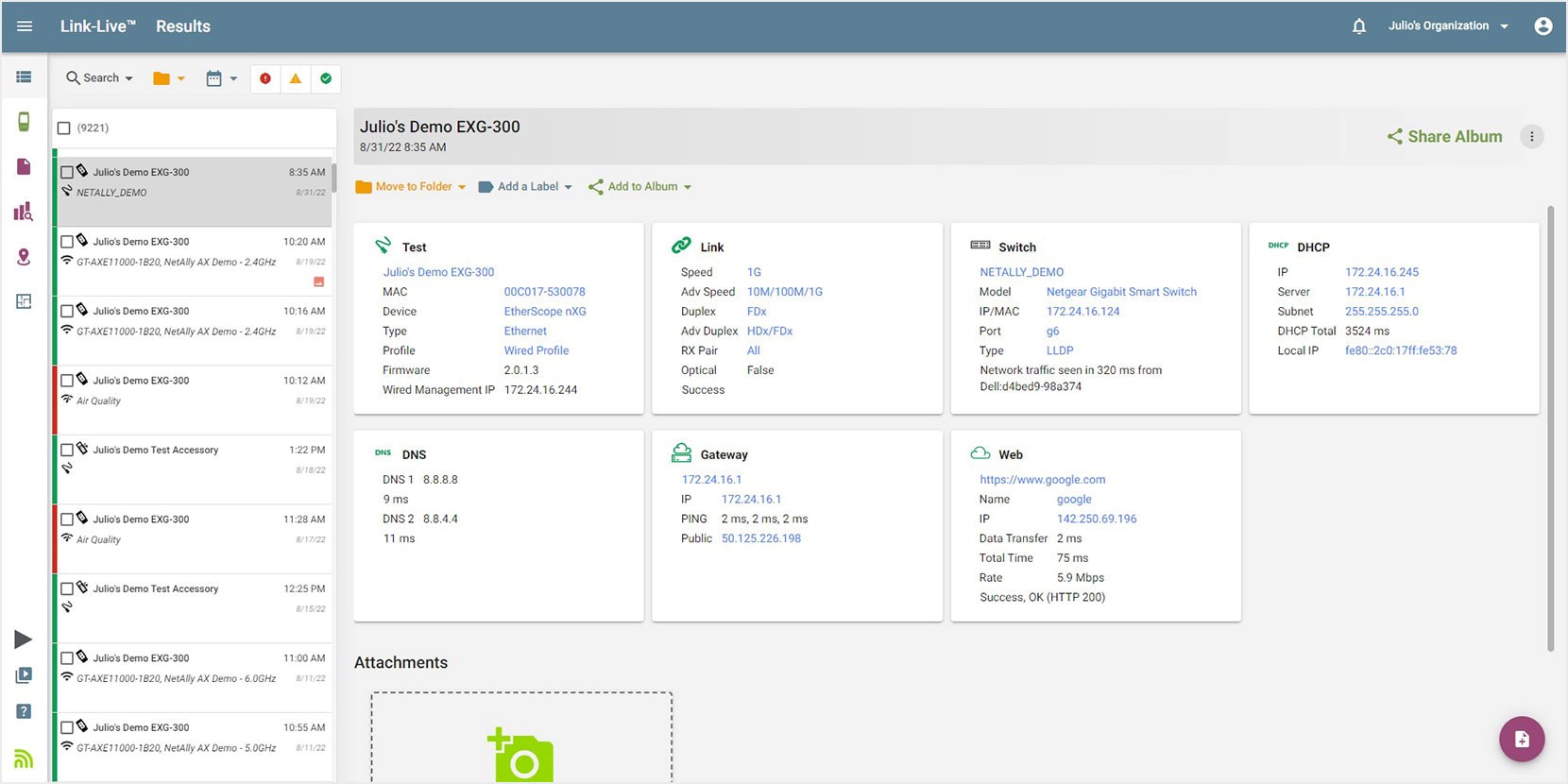
Task: Filter results by yellow warning status
Action: click(x=296, y=78)
